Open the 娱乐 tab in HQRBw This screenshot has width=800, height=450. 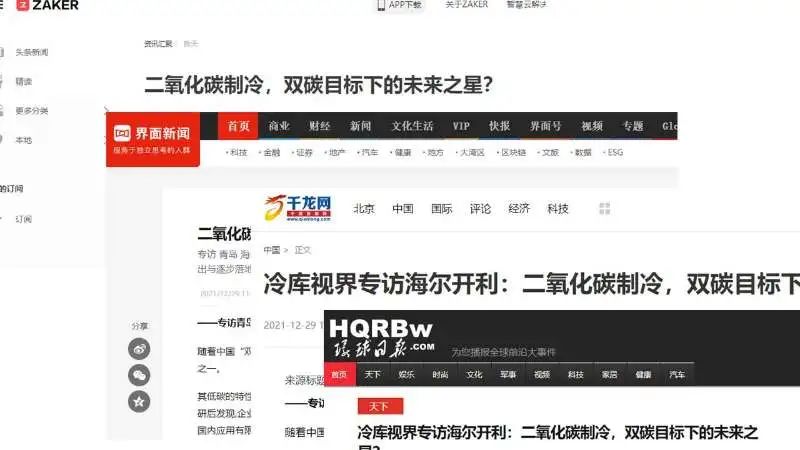[406, 374]
